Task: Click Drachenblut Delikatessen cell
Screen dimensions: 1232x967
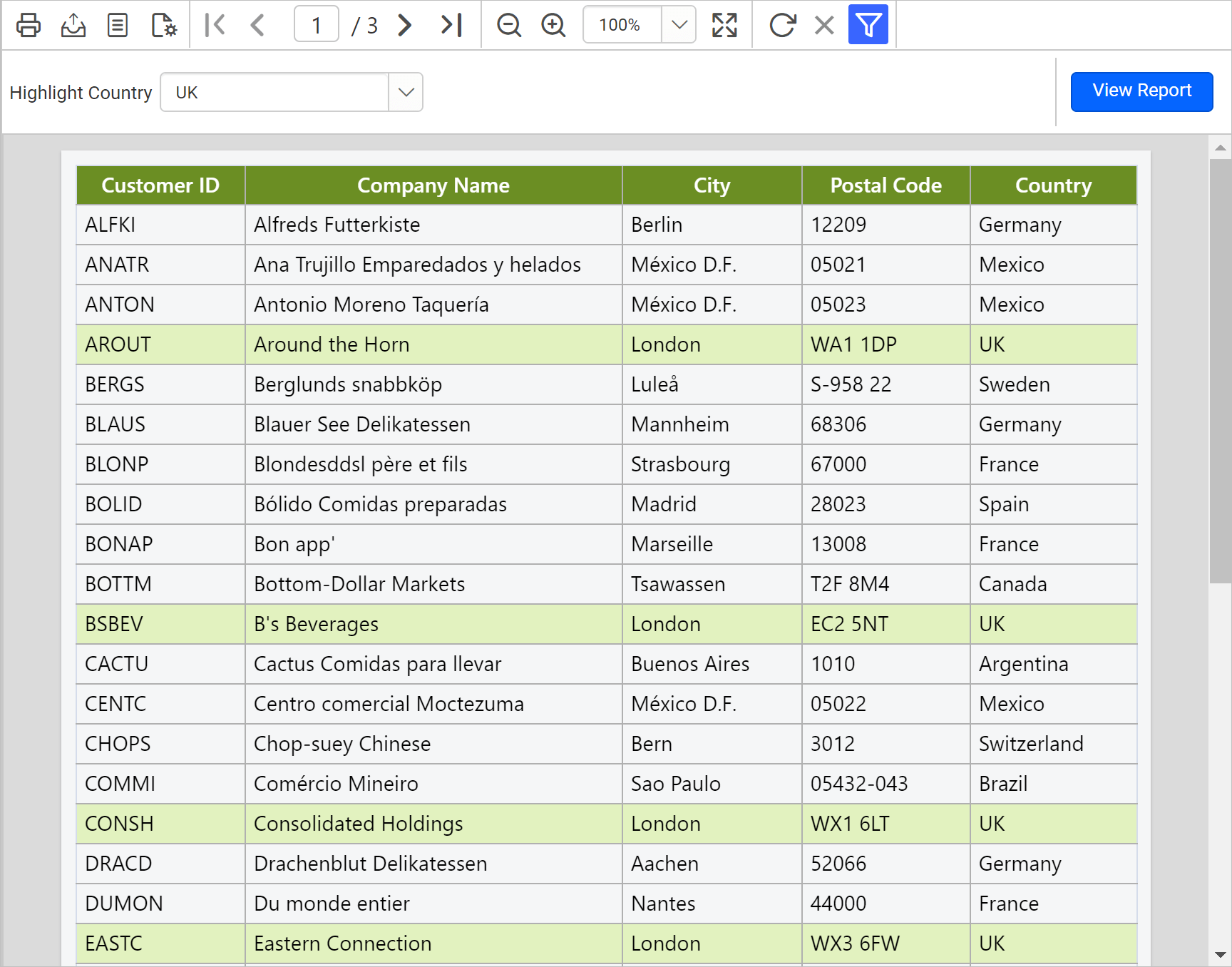Action: click(433, 864)
